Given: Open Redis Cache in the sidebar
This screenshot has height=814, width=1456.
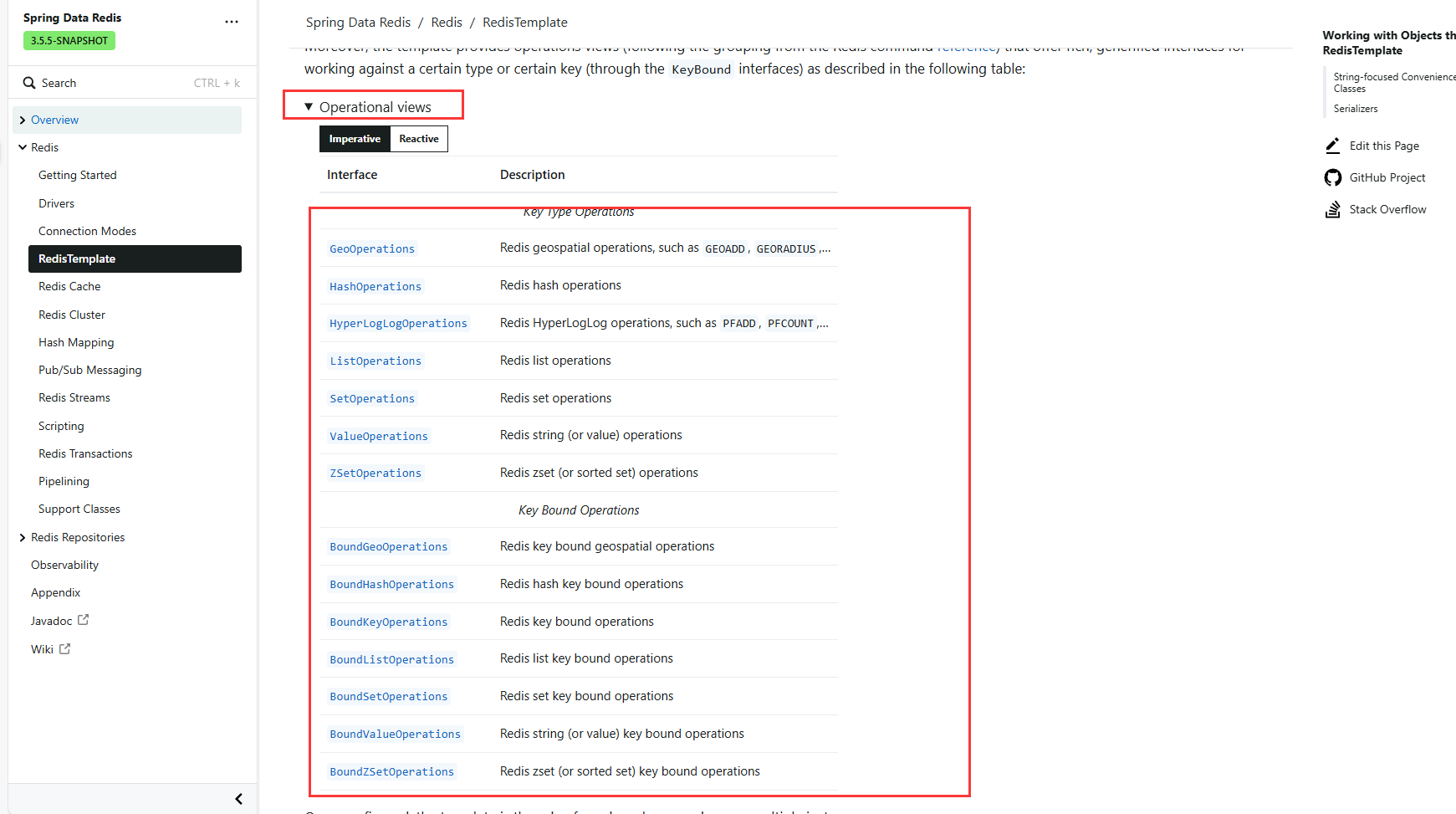Looking at the screenshot, I should click(69, 286).
